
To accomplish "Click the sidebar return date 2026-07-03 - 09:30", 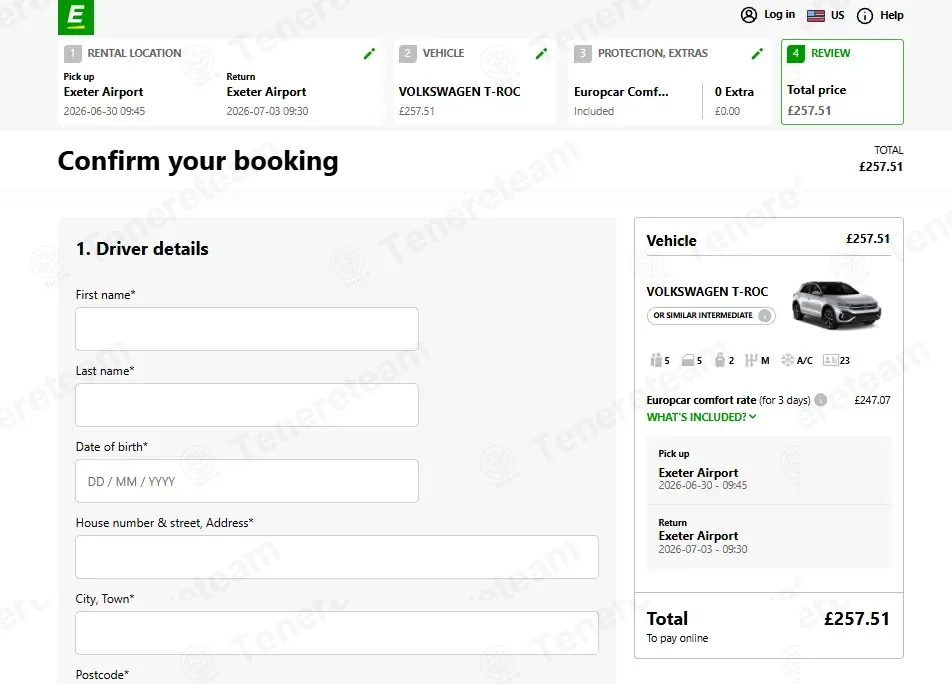I will [x=702, y=549].
